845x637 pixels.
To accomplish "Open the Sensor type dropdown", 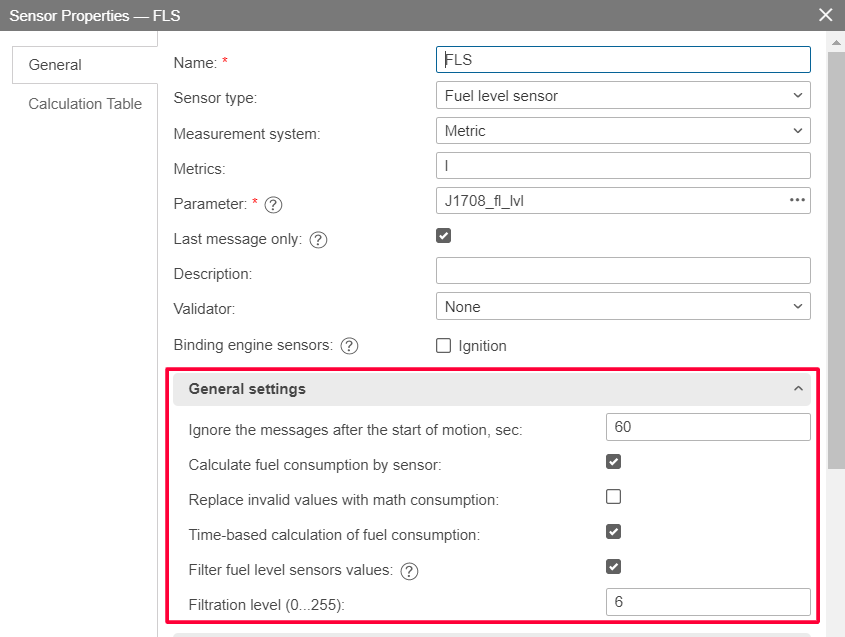I will click(623, 96).
